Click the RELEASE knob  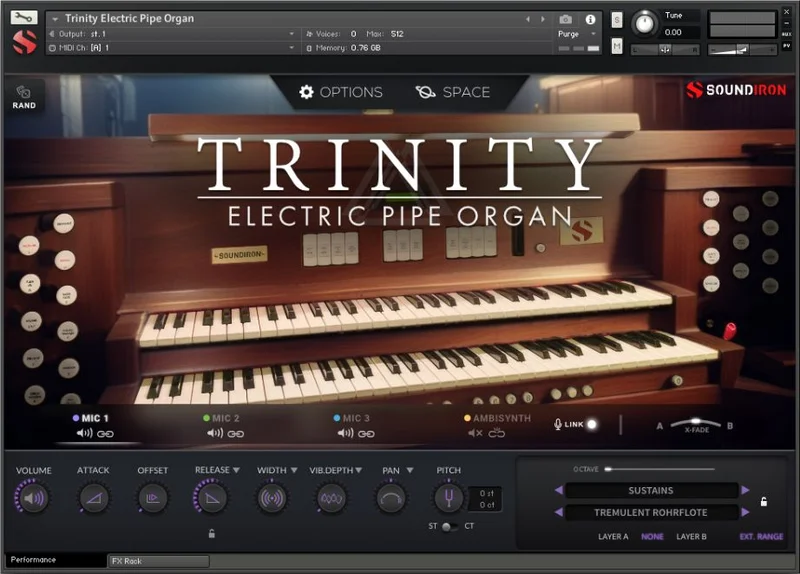211,497
